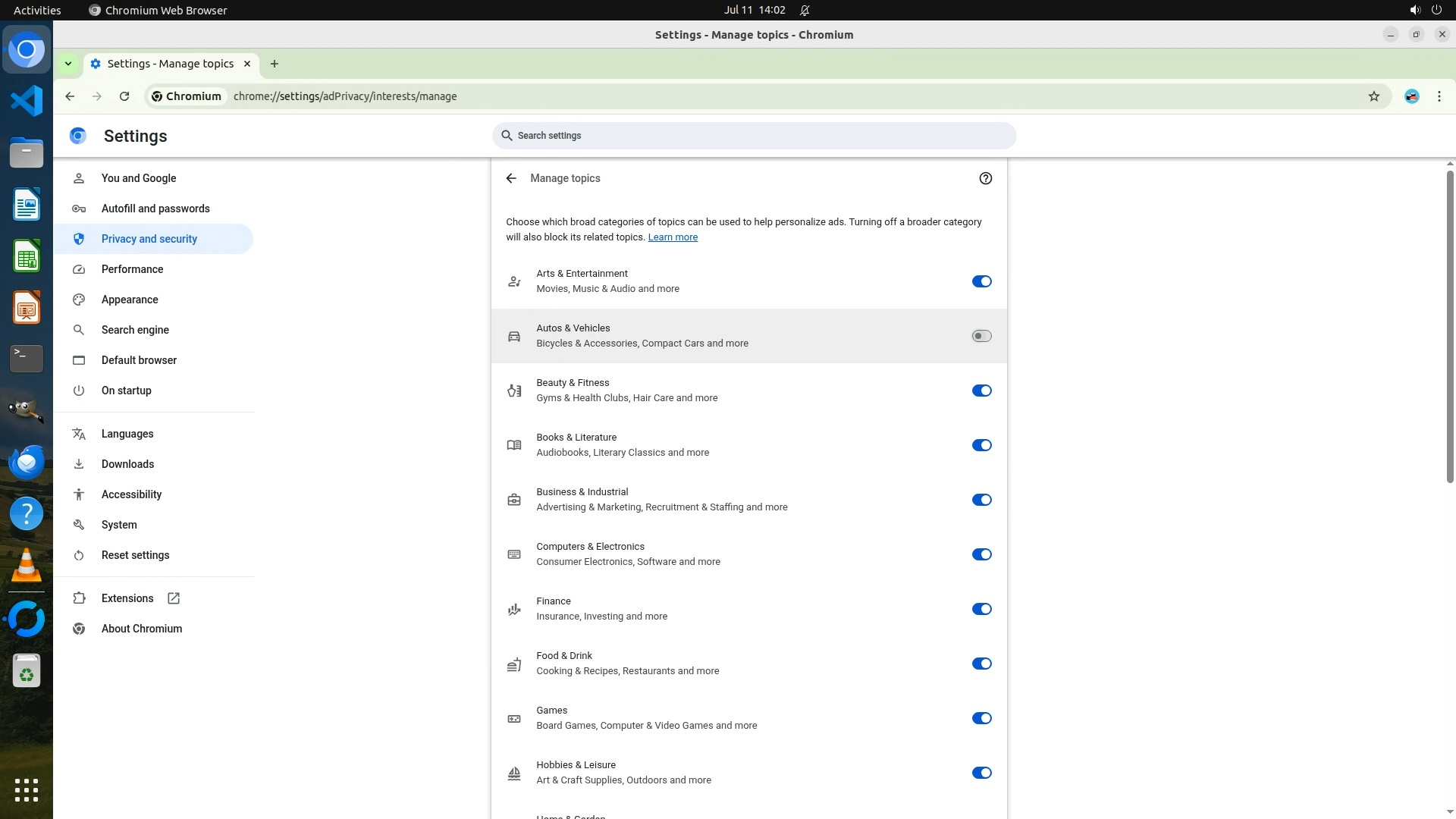Image resolution: width=1456 pixels, height=819 pixels.
Task: Expand the tab search dropdown arrow
Action: (x=68, y=64)
